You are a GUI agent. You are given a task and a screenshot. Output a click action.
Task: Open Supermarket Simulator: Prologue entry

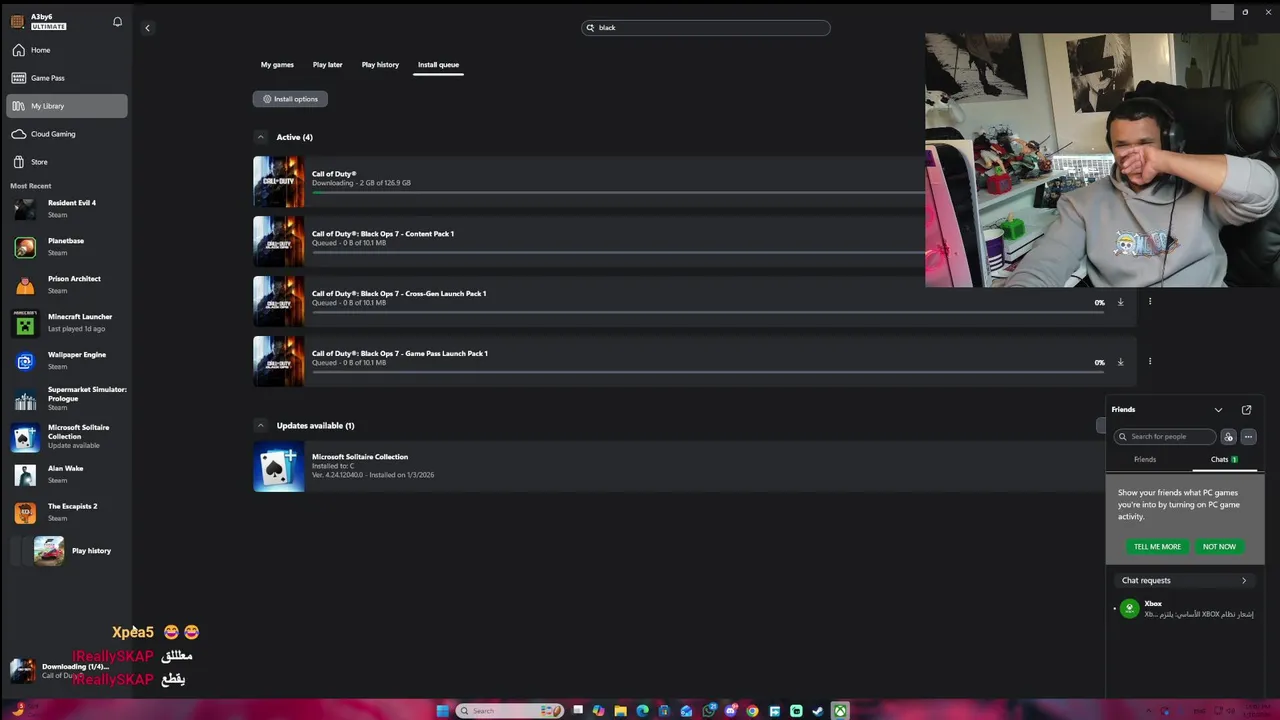[66, 399]
